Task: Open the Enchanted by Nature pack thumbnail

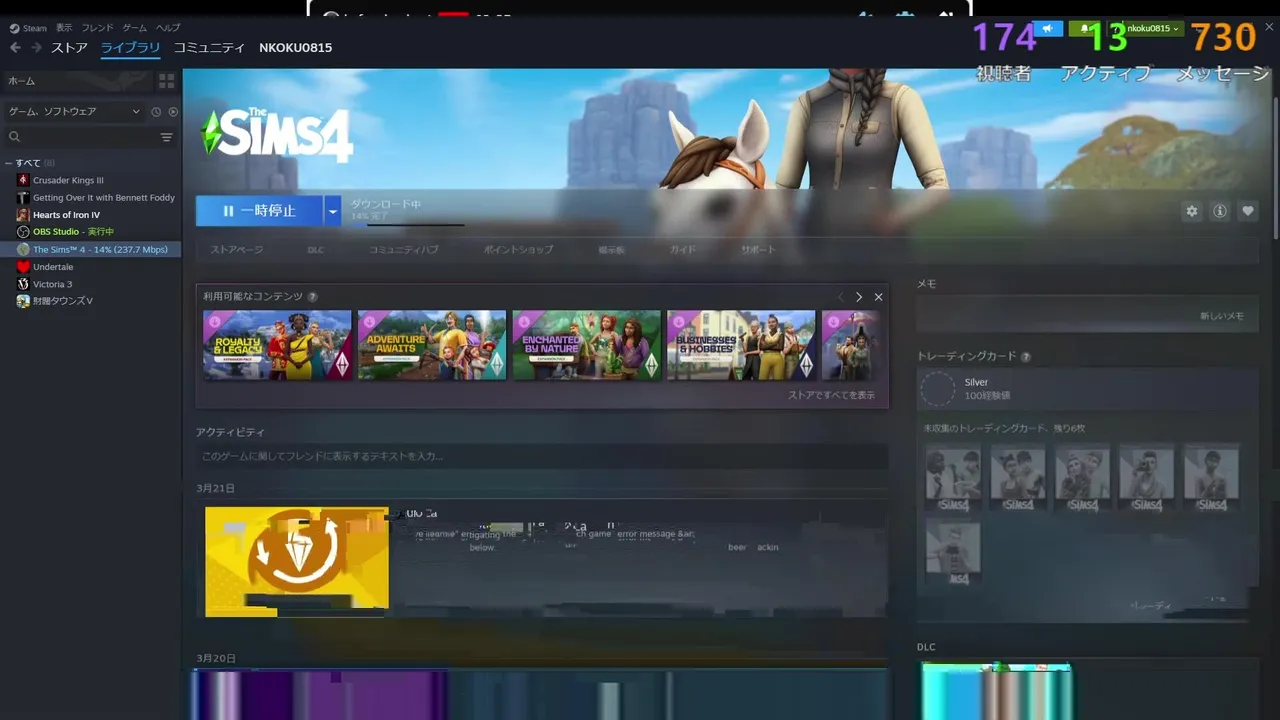Action: 587,345
